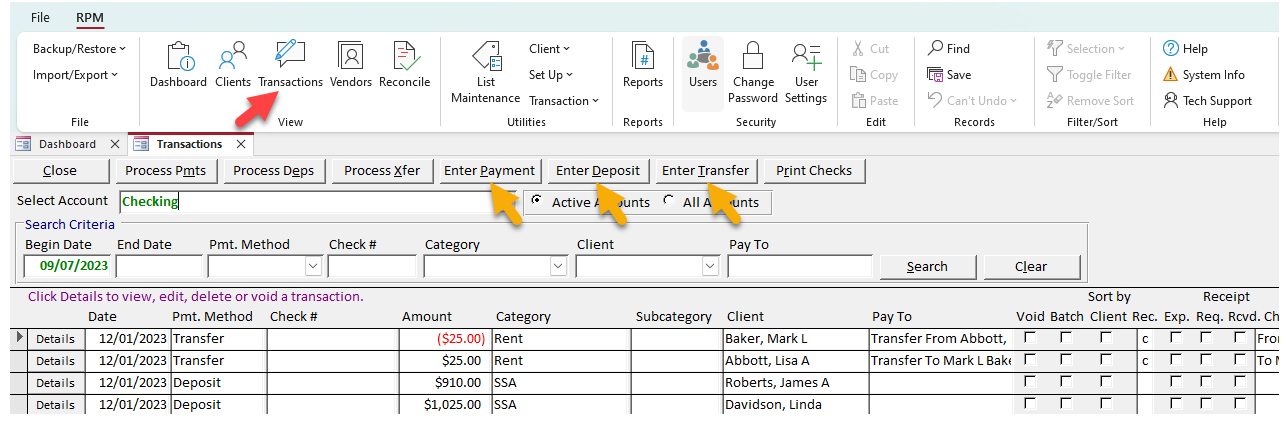Expand the Client utilities dropdown
Viewport: 1281px width, 438px height.
549,48
